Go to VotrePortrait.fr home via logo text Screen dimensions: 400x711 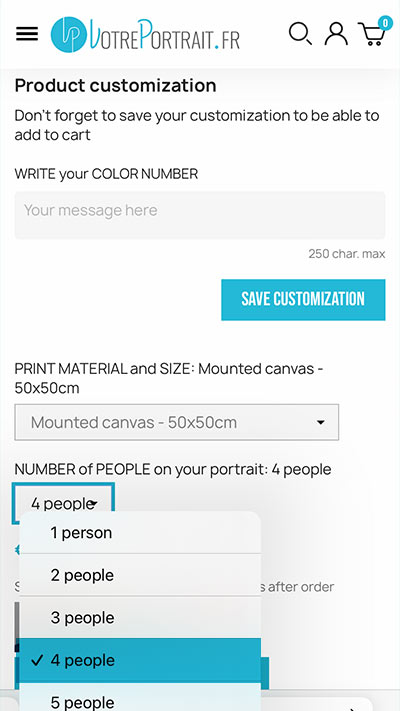(x=165, y=34)
